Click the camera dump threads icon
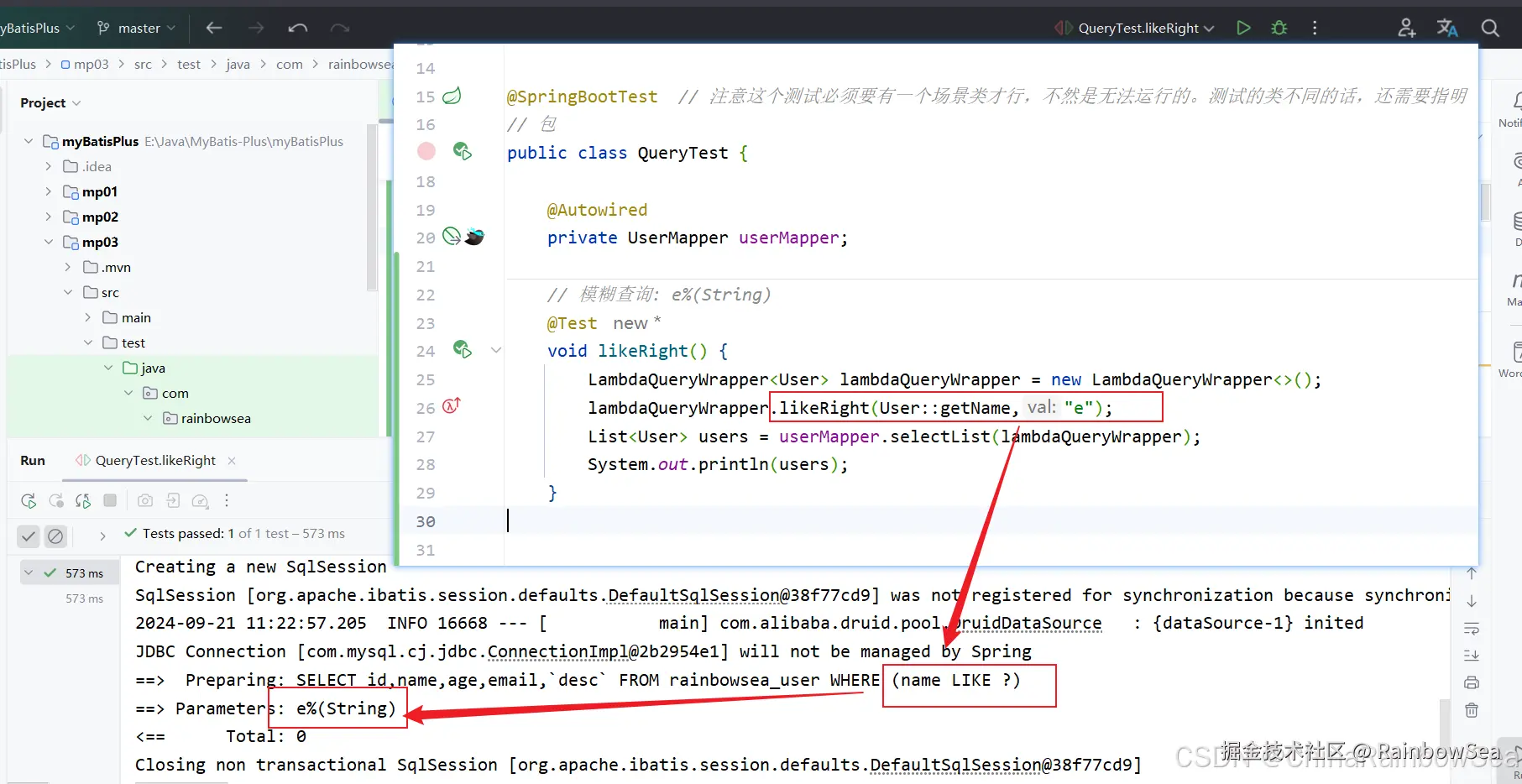The height and width of the screenshot is (784, 1522). click(145, 500)
